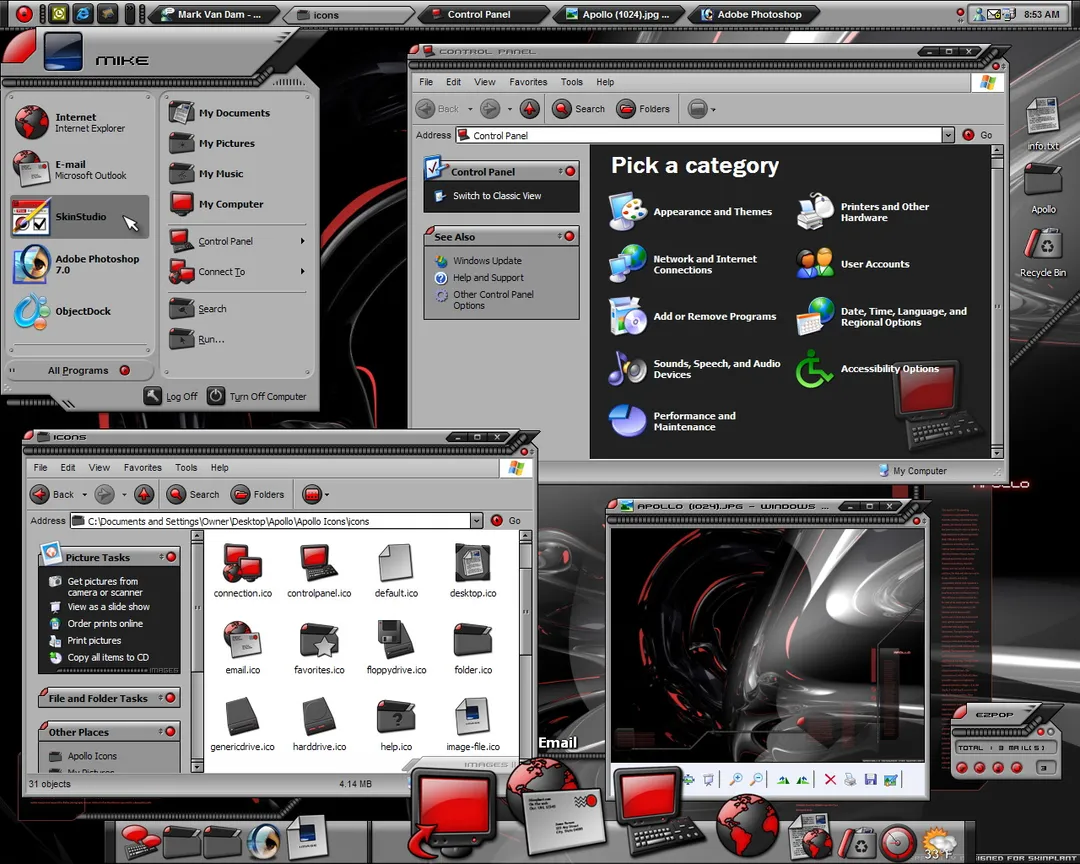Open Edit menu in icons window
1080x864 pixels.
[68, 467]
